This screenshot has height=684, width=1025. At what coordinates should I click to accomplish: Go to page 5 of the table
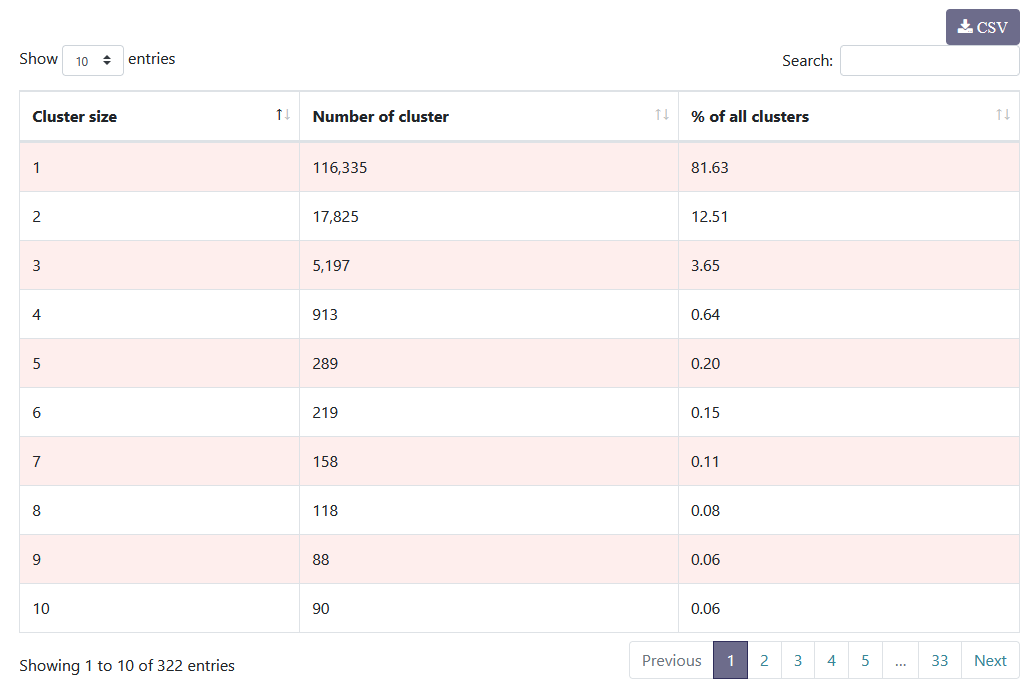[x=865, y=660]
